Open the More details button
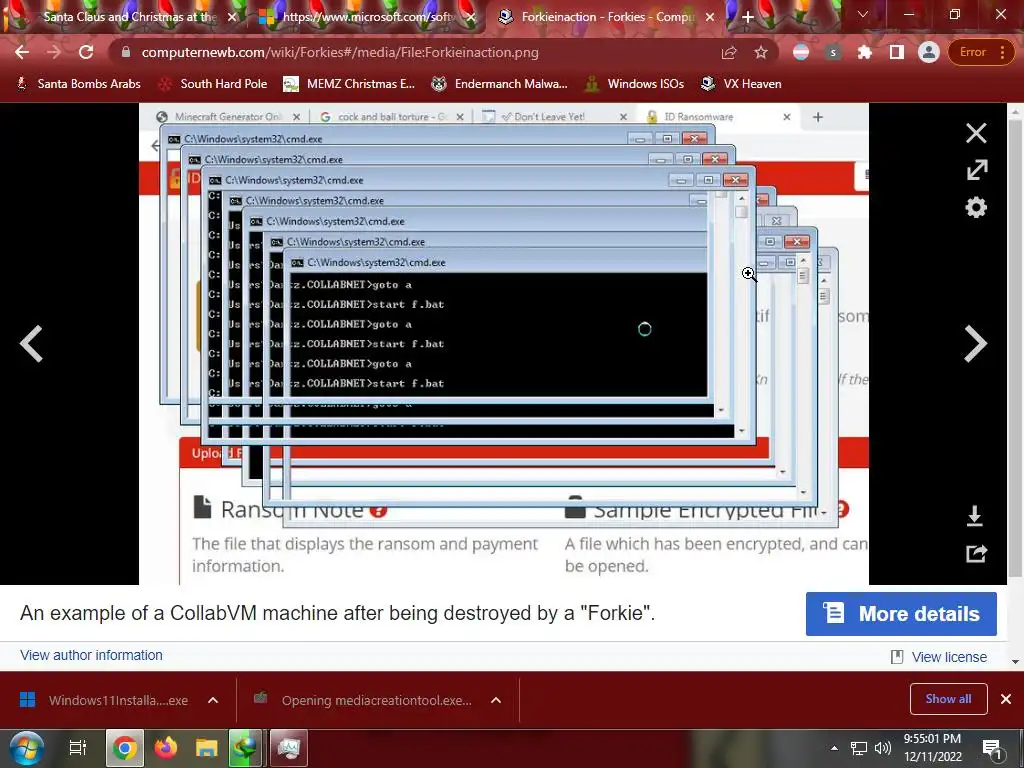The width and height of the screenshot is (1024, 768). 901,614
